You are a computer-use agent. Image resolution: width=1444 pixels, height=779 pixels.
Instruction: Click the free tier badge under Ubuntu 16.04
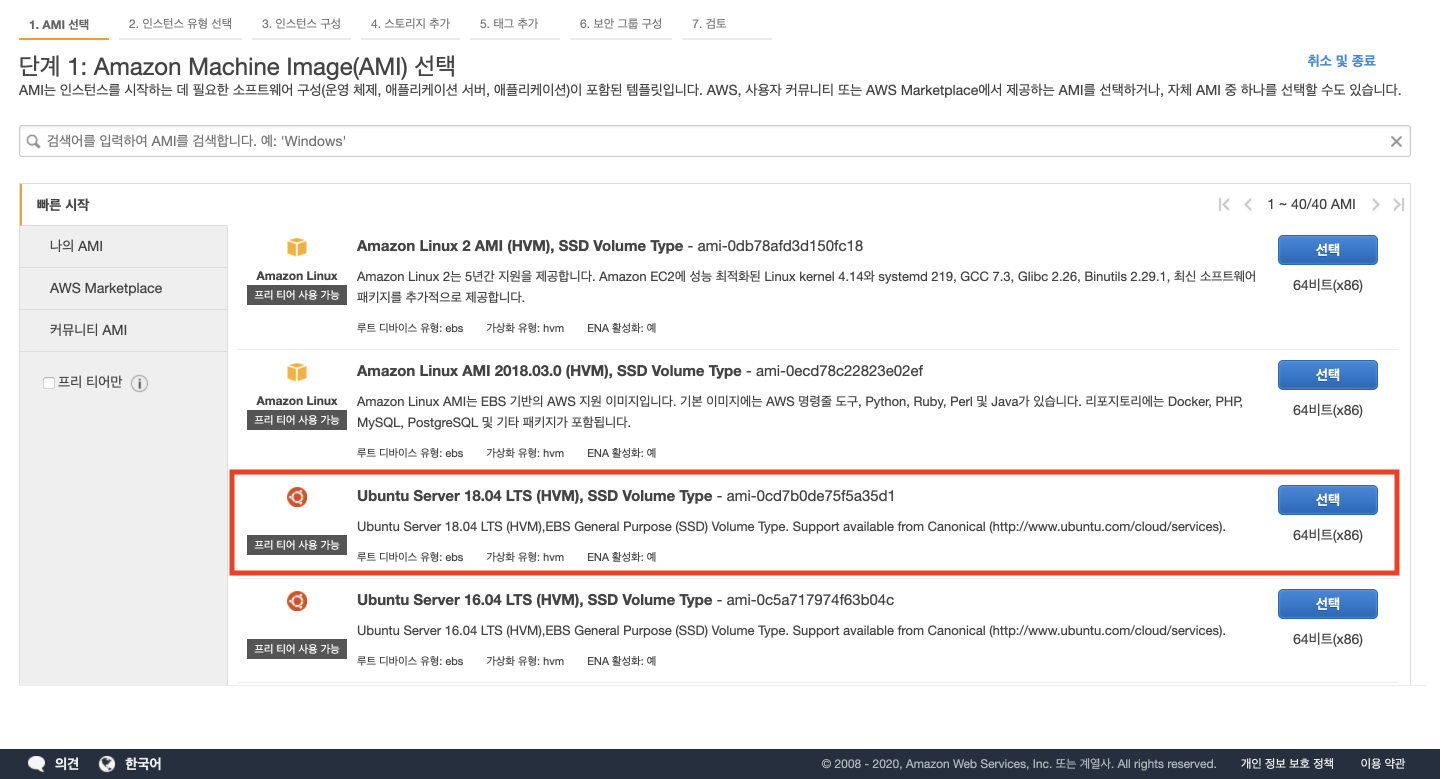coord(297,649)
